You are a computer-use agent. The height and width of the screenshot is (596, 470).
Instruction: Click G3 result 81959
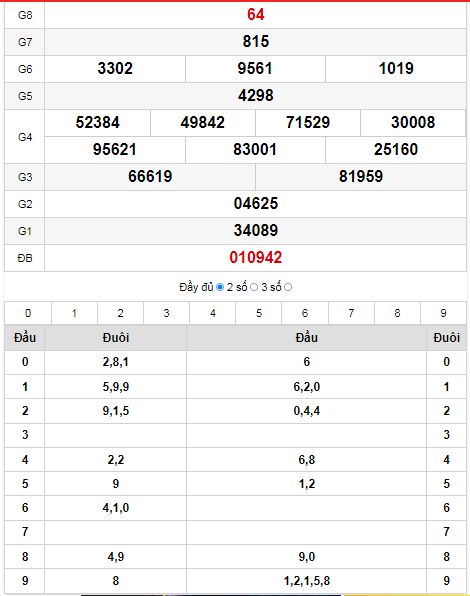pos(361,176)
